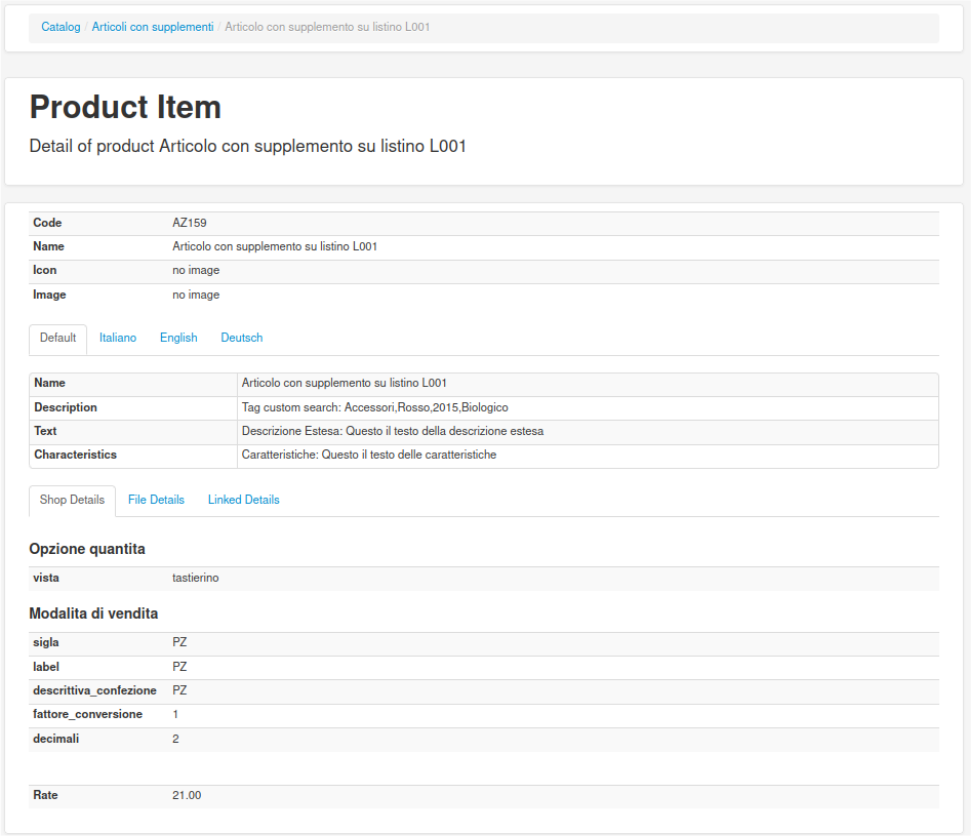Click the Icon row no image value
Image resolution: width=972 pixels, height=836 pixels.
pos(196,270)
